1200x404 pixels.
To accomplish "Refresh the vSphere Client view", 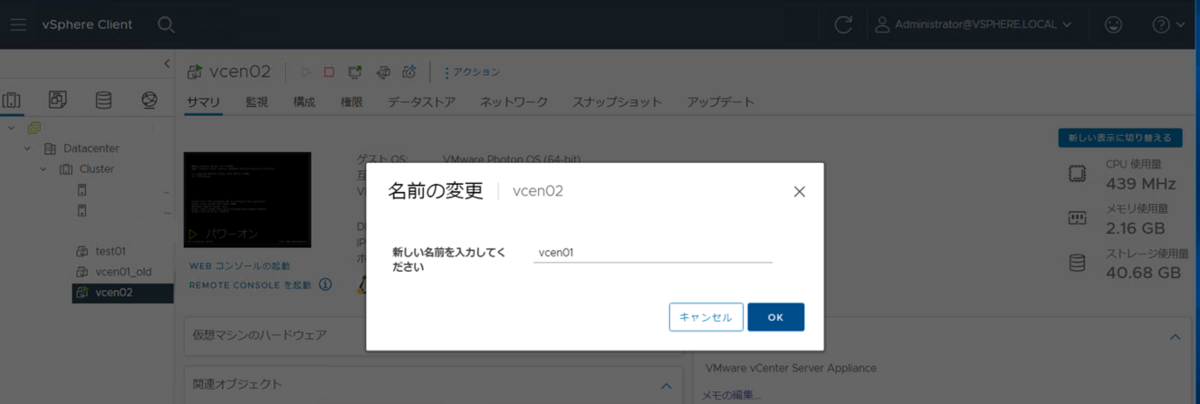I will 843,24.
